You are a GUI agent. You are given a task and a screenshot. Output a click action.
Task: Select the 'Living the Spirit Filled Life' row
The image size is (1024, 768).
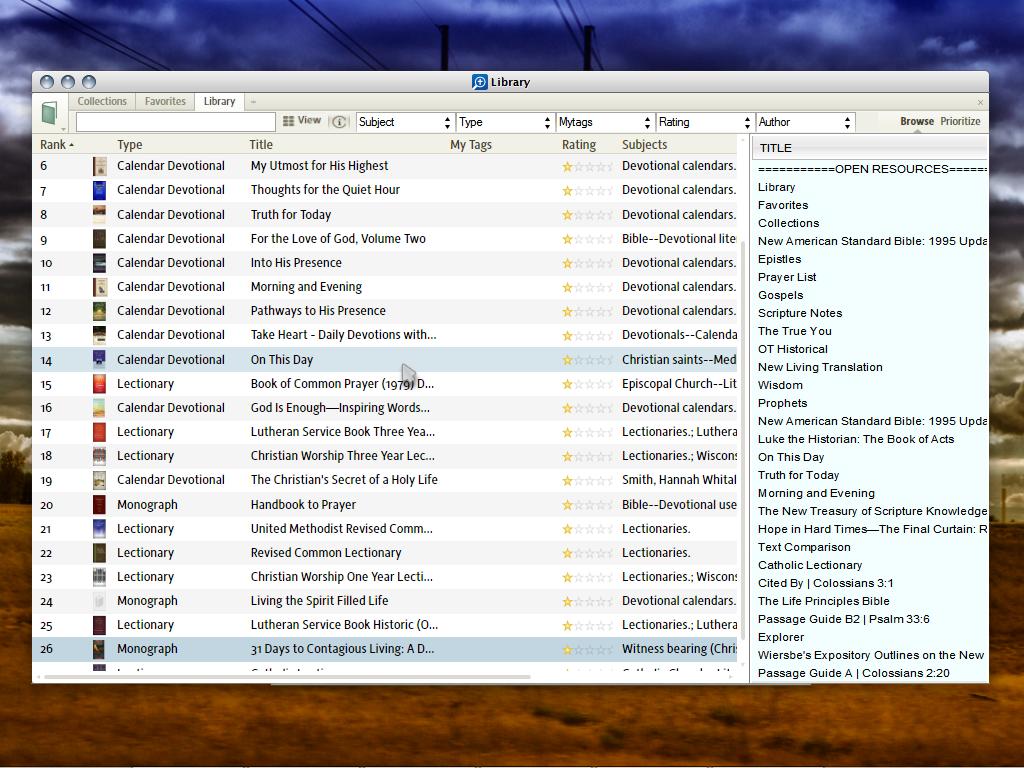click(385, 601)
